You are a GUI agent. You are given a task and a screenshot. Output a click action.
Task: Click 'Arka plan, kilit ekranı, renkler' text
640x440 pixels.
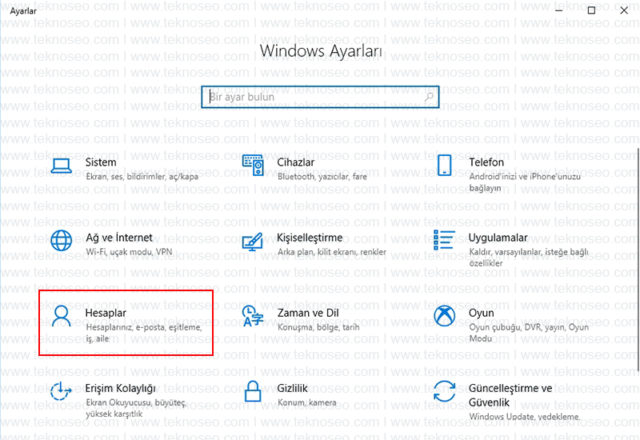[x=331, y=252]
